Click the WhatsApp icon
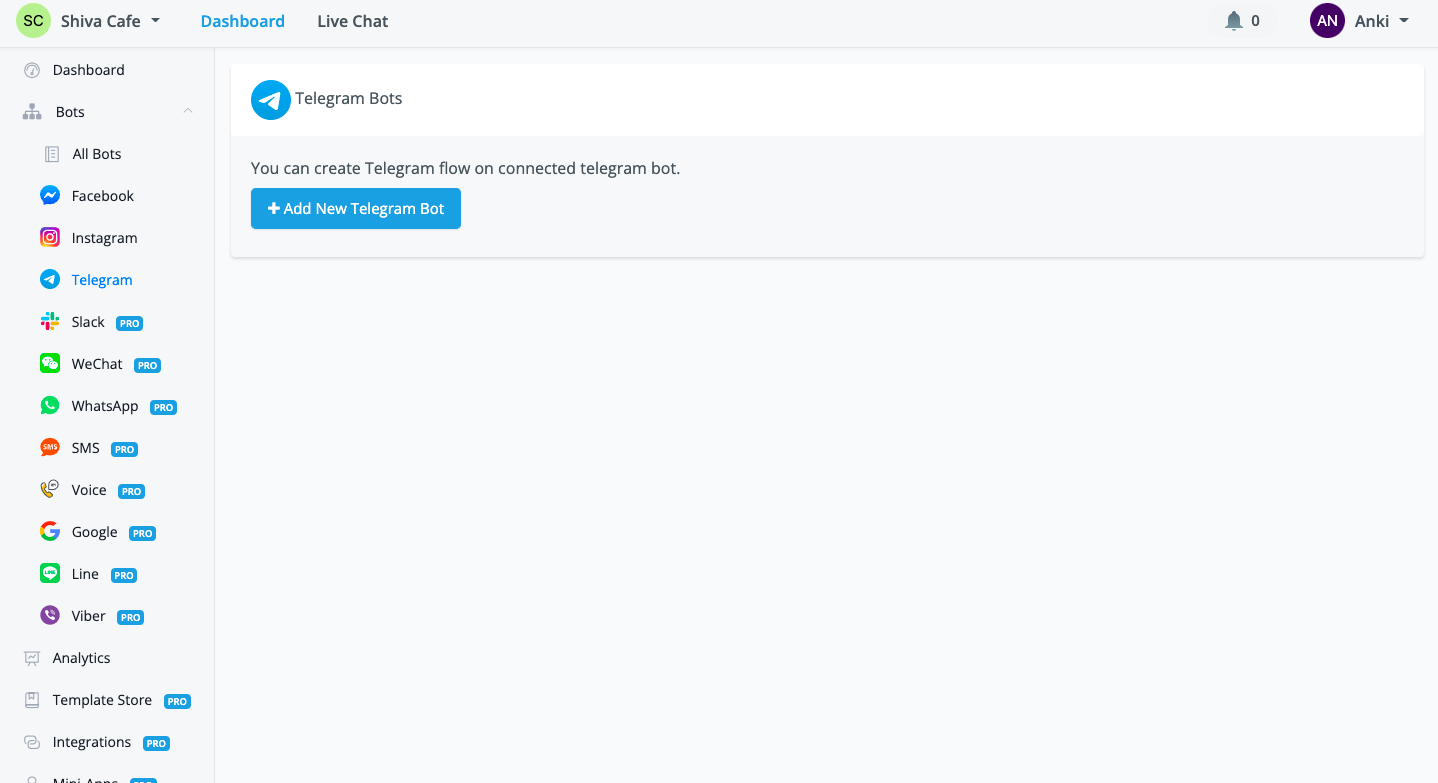1438x783 pixels. click(50, 406)
